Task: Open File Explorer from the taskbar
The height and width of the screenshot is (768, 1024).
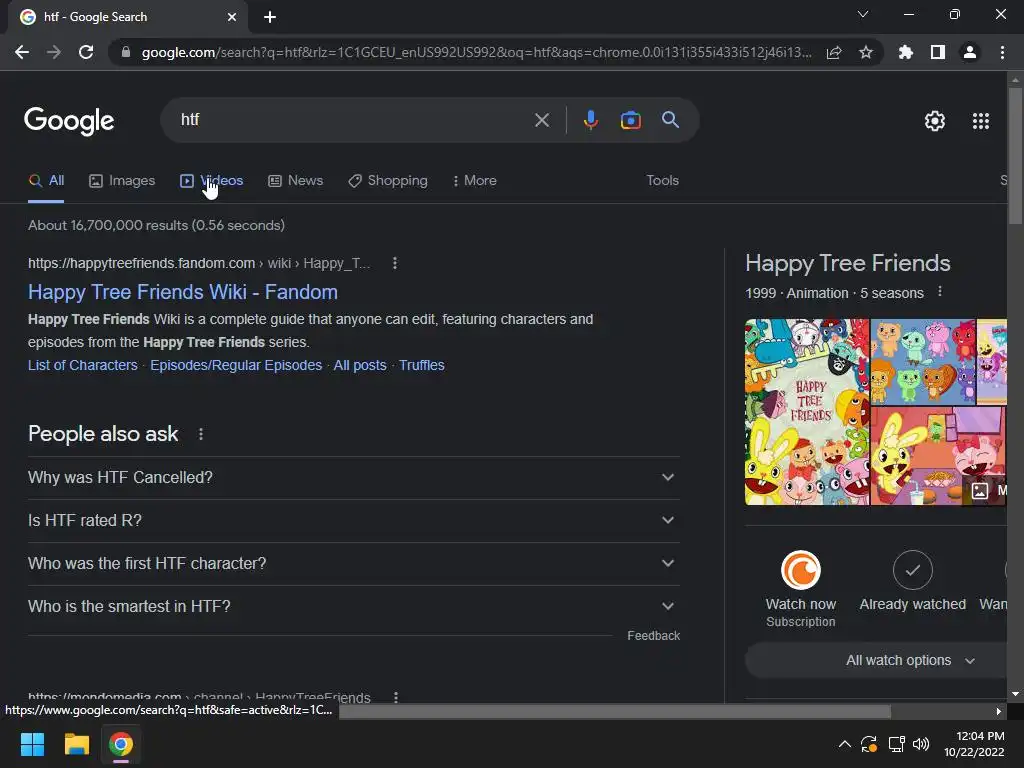Action: (x=76, y=744)
